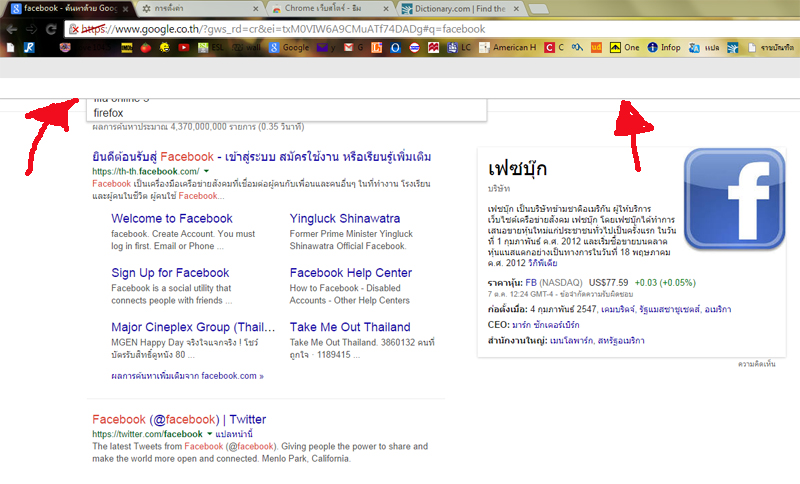This screenshot has width=800, height=484.
Task: Expand dropdown arrow next to twitter.com/facebook URL
Action: [209, 434]
